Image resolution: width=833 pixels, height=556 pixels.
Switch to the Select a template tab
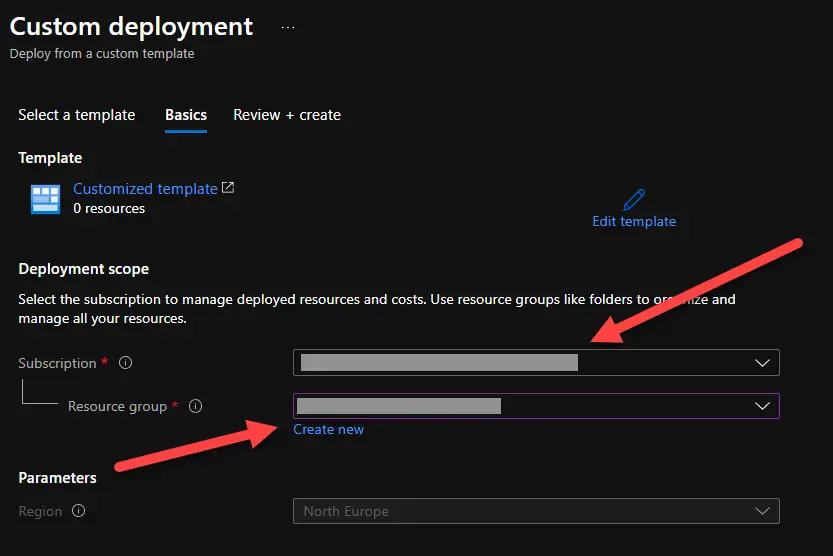(76, 115)
